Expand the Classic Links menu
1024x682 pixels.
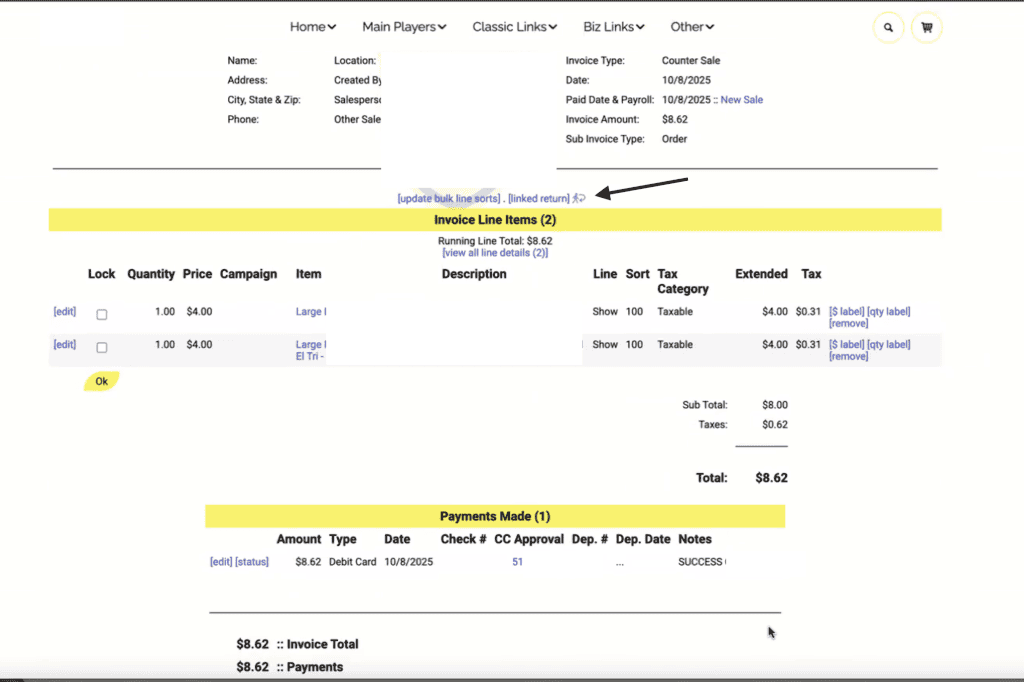click(515, 27)
